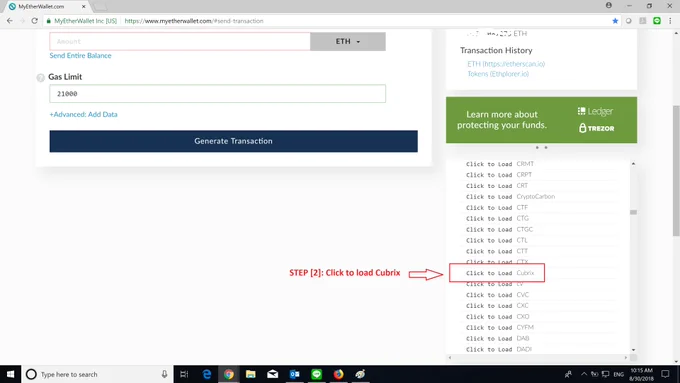Click token list scroll up arrow
The image size is (680, 383).
point(634,164)
